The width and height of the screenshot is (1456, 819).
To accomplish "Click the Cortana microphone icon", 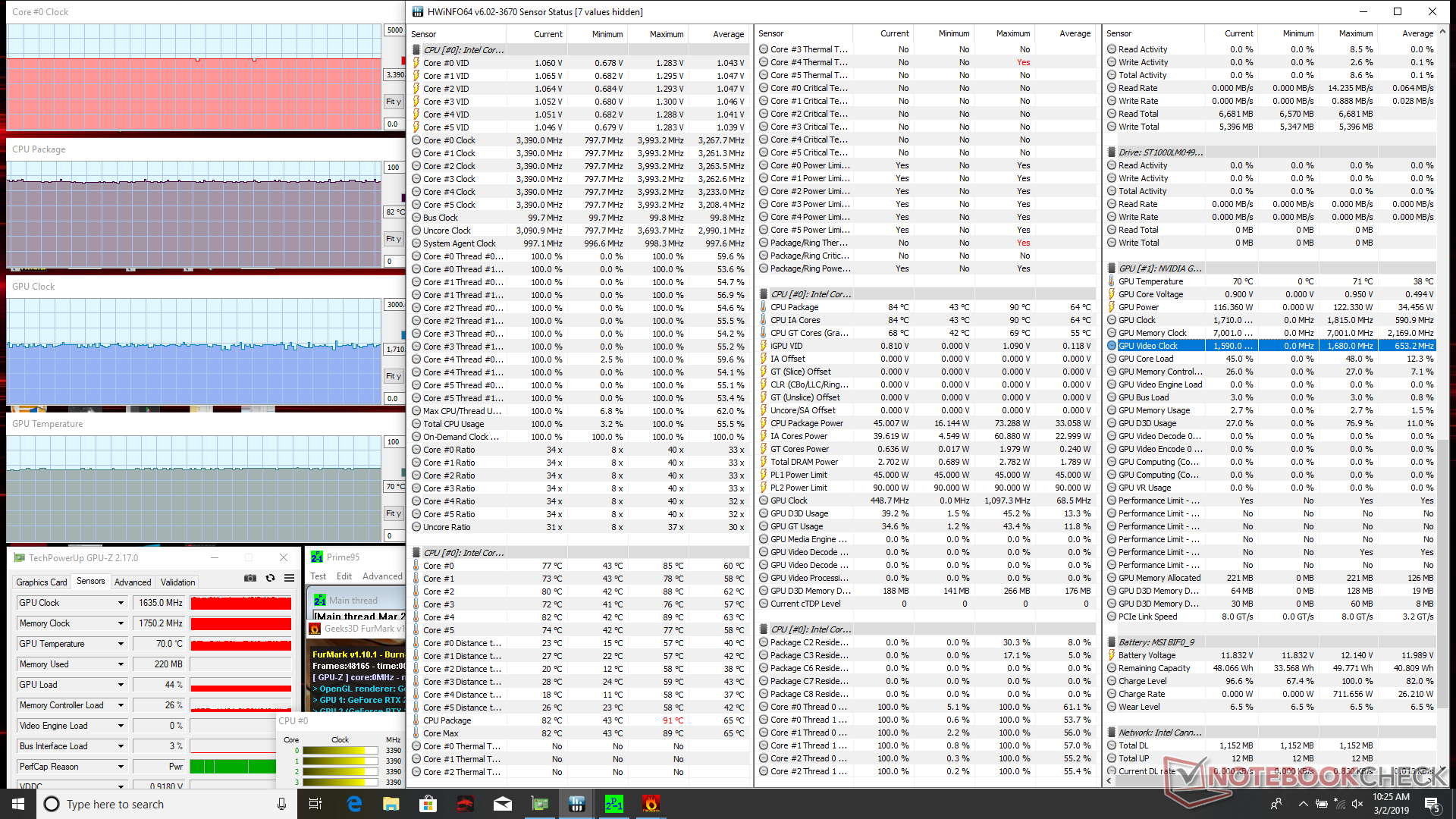I will tap(281, 804).
